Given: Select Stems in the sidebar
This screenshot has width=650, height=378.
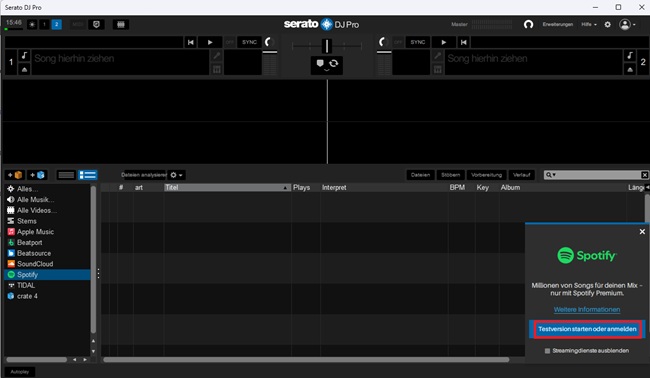Looking at the screenshot, I should click(x=47, y=221).
